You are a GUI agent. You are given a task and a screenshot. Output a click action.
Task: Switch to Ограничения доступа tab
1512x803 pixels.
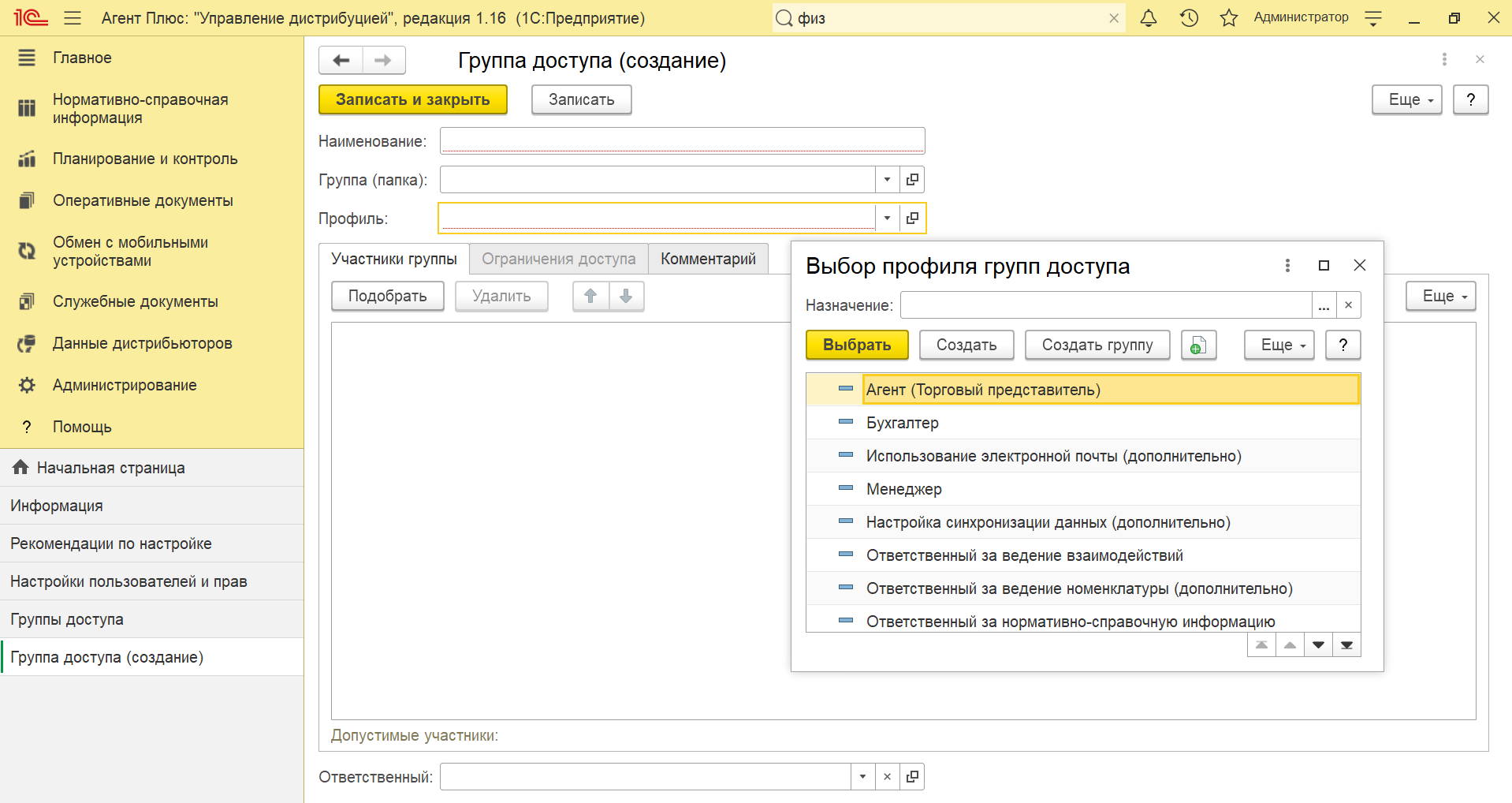click(x=558, y=259)
